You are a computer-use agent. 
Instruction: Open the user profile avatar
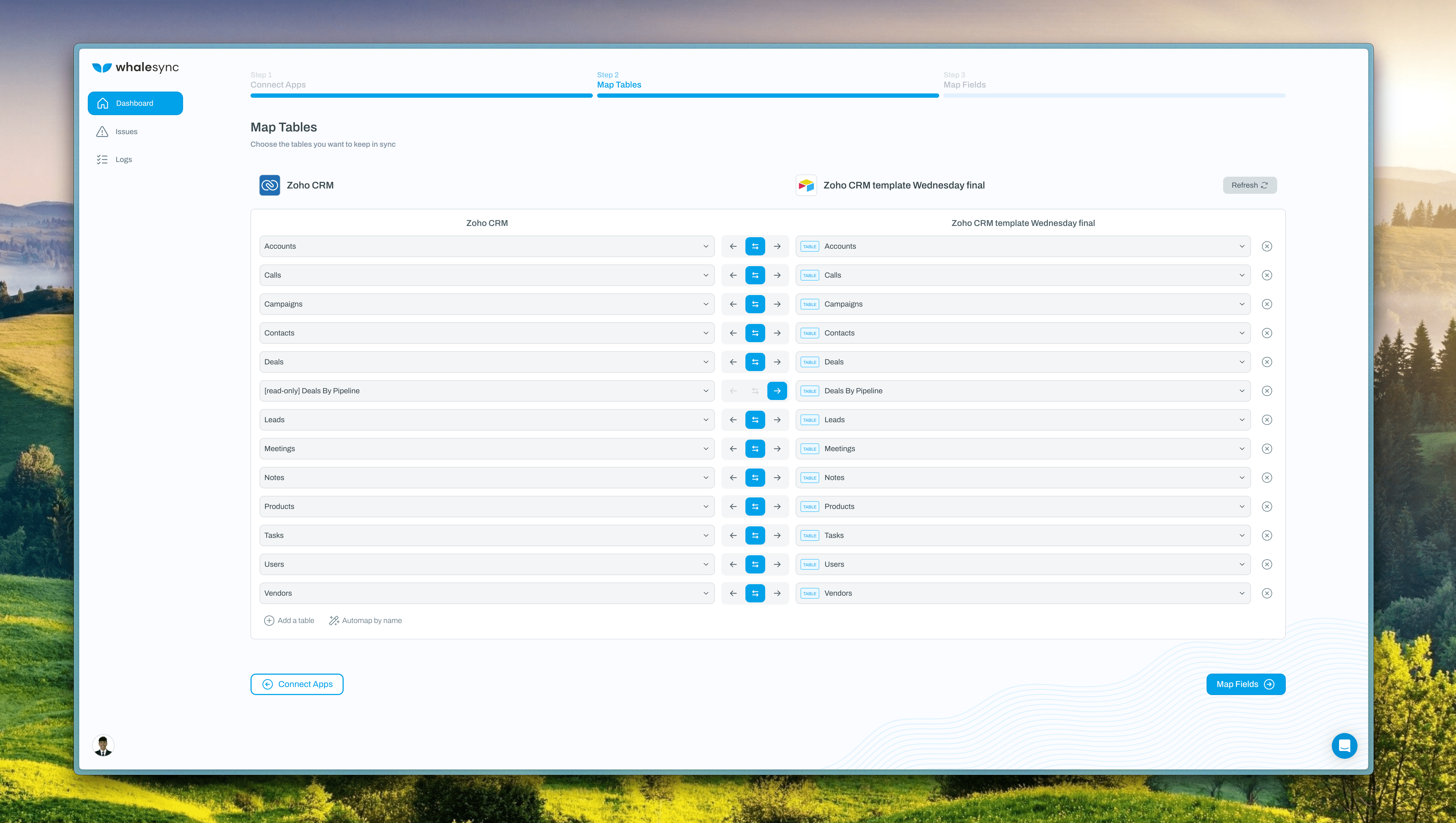click(x=103, y=746)
